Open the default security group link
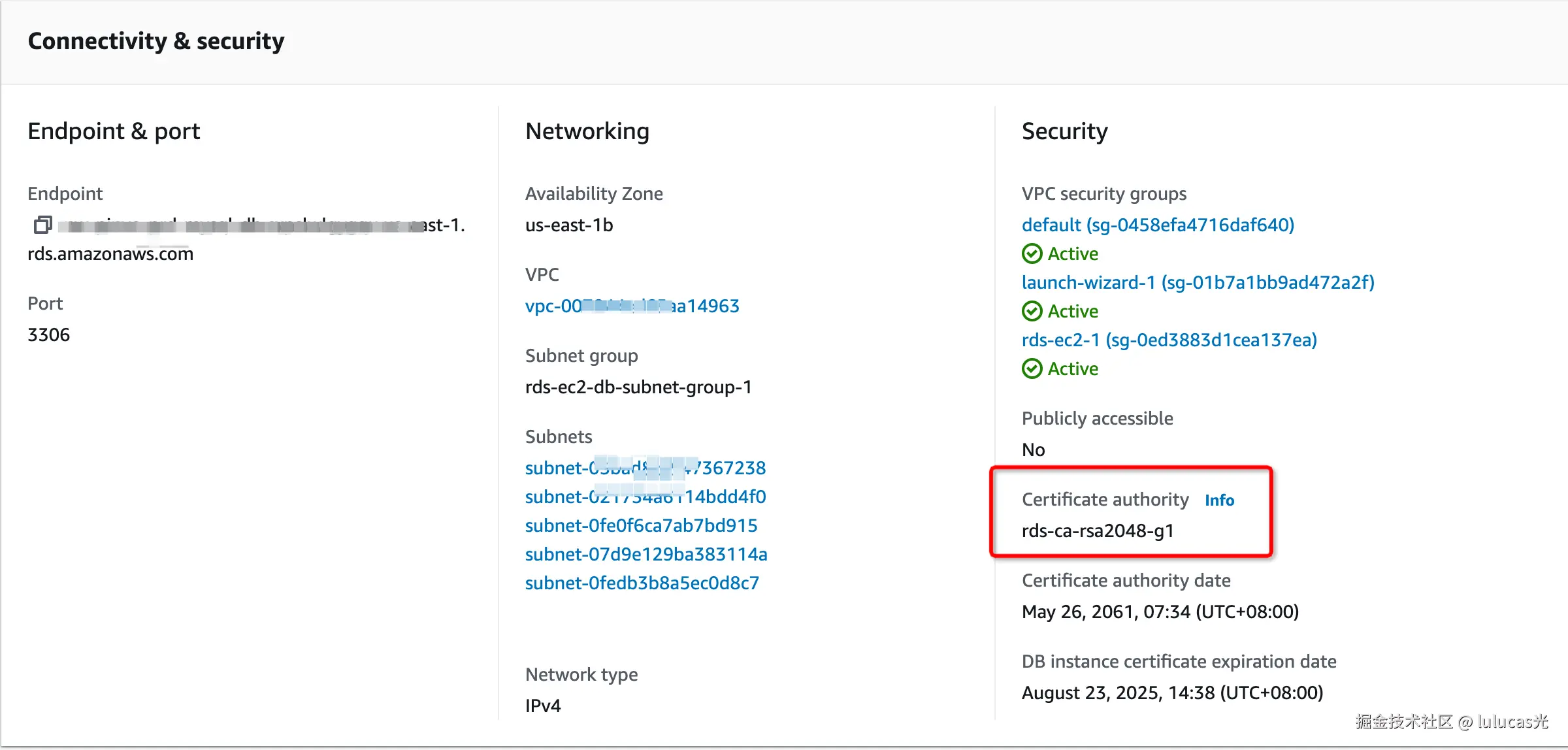 [1158, 225]
